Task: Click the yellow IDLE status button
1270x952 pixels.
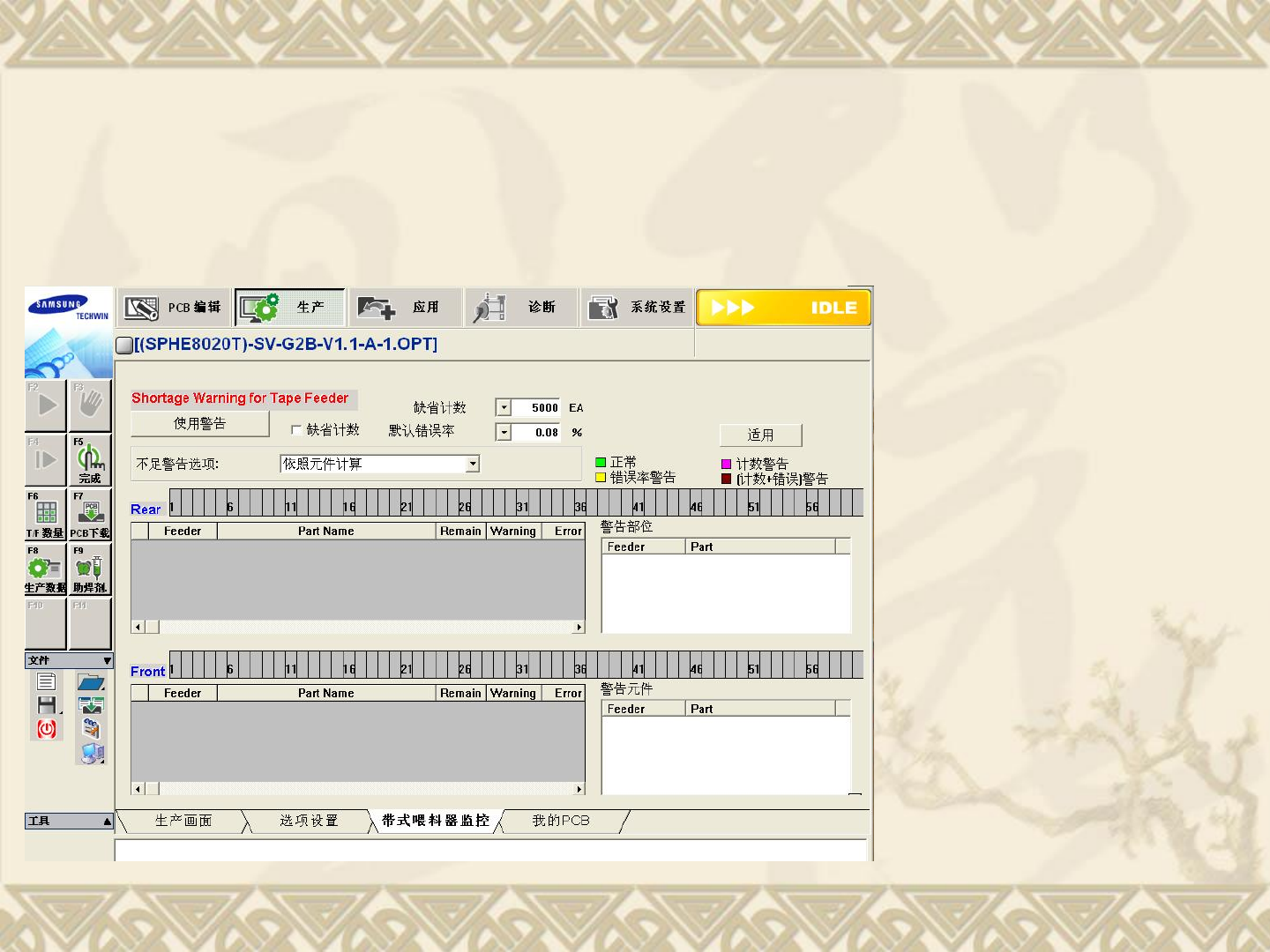Action: click(x=783, y=308)
